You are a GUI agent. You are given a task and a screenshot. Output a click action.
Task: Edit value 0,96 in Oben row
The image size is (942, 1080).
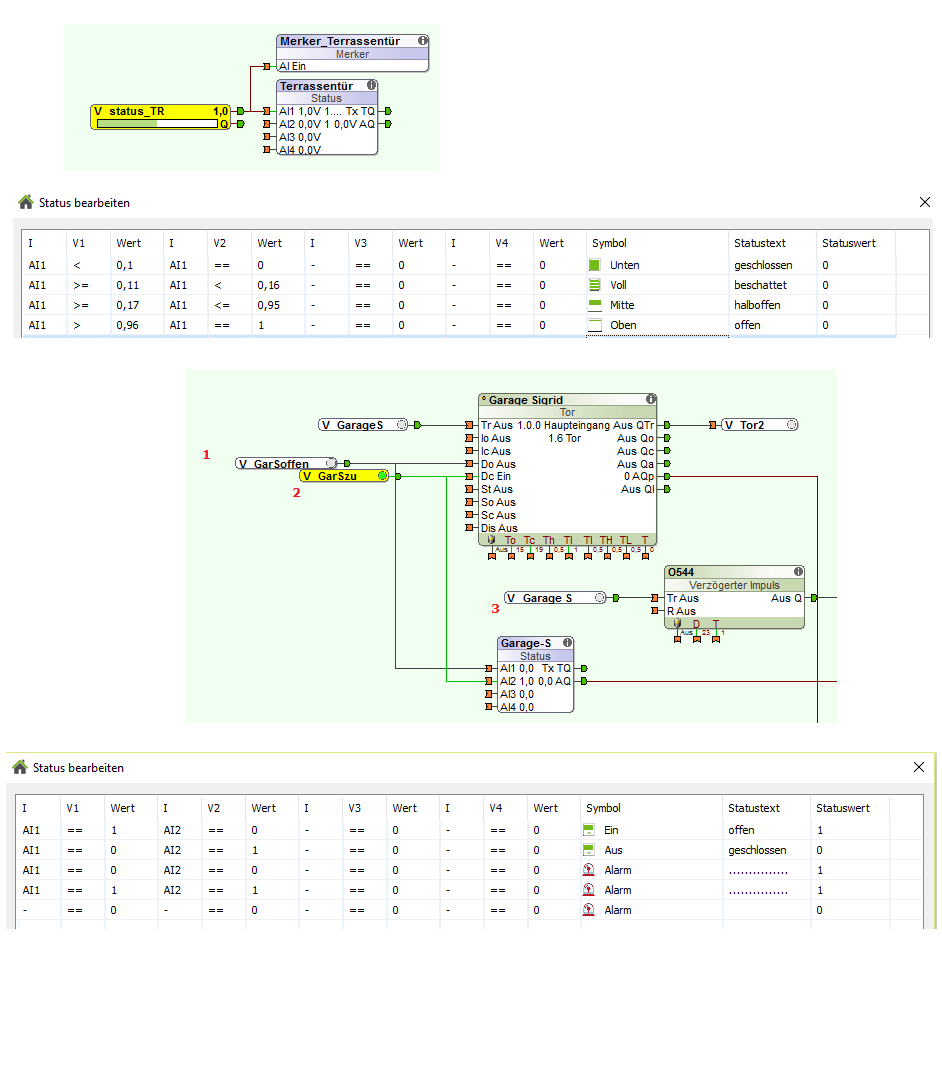(x=127, y=325)
